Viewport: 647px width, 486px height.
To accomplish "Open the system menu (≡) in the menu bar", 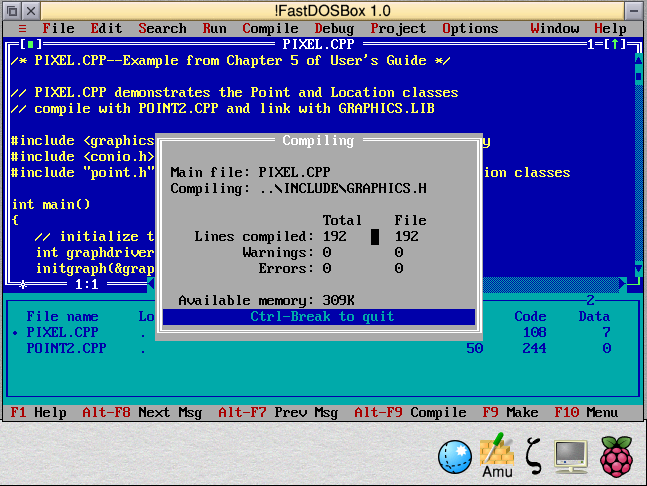I will click(x=23, y=28).
